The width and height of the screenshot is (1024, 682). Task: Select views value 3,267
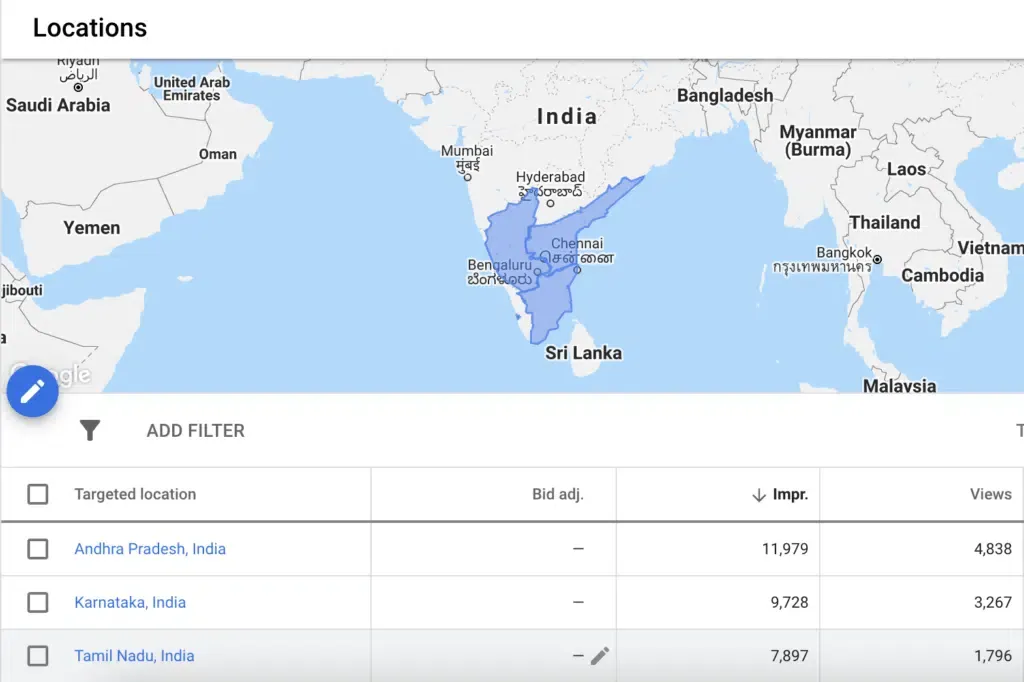point(993,602)
